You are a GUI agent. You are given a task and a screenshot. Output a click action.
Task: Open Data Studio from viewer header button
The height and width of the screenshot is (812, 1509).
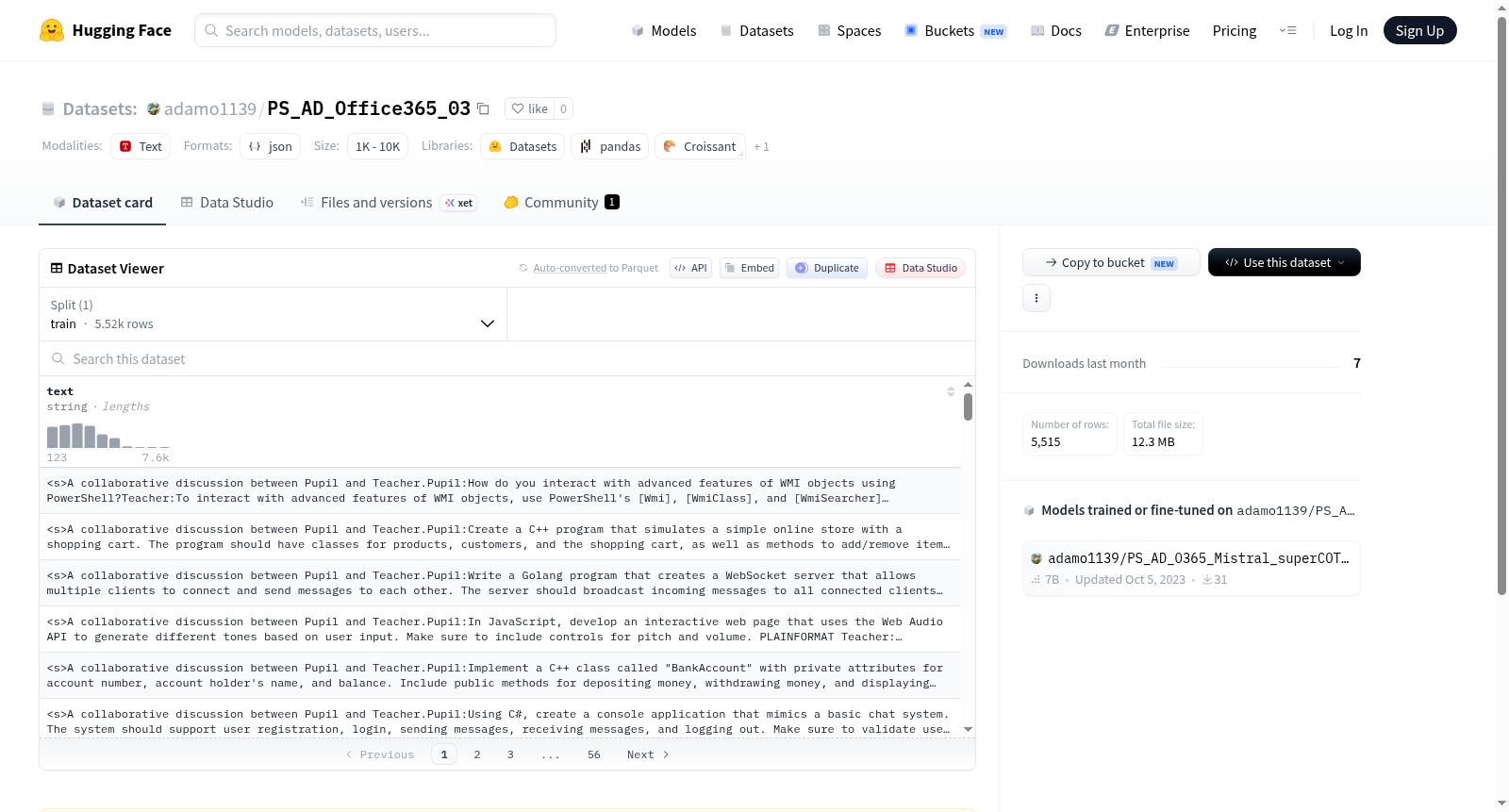tap(920, 268)
